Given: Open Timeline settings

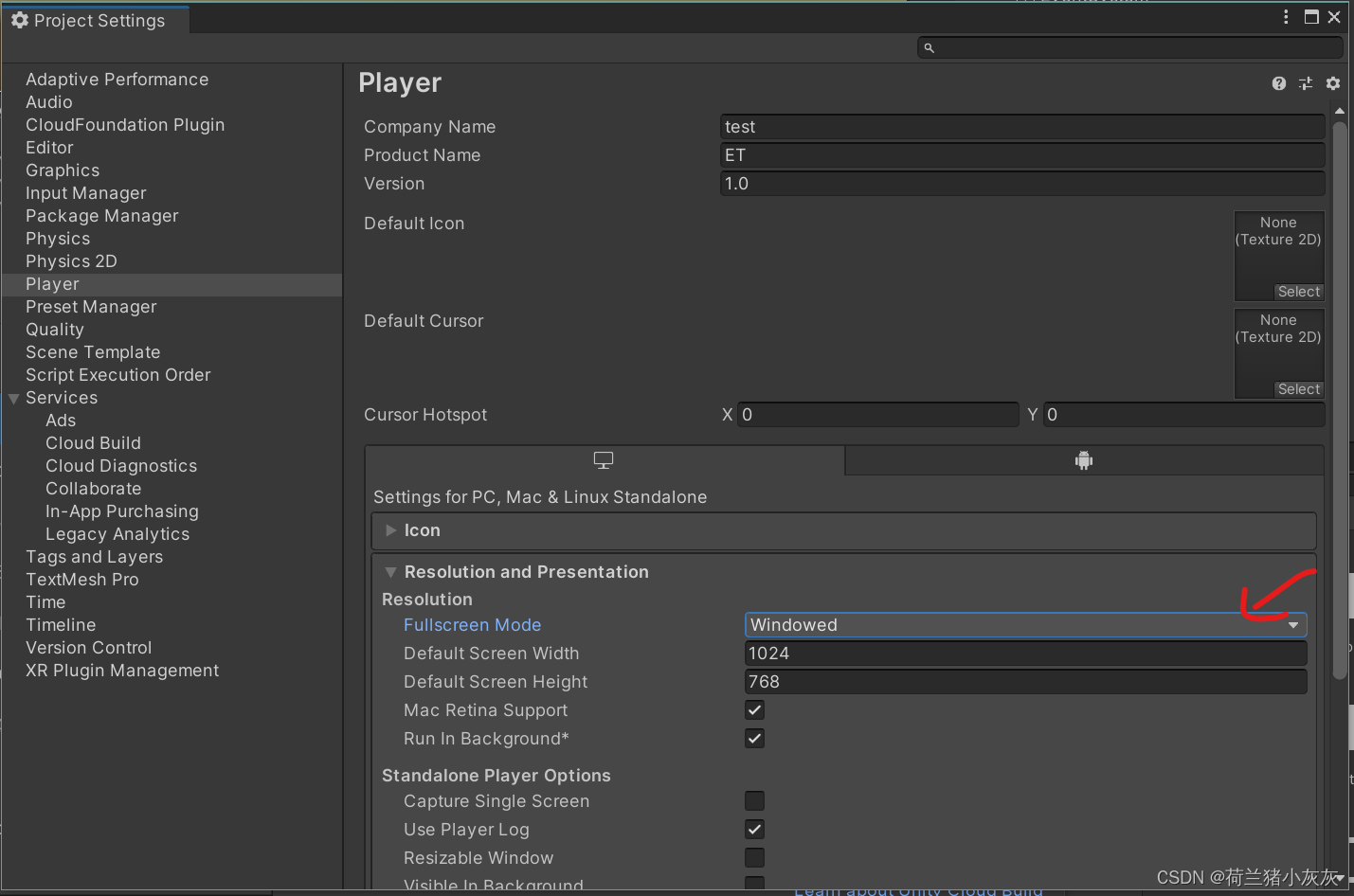Looking at the screenshot, I should point(61,625).
